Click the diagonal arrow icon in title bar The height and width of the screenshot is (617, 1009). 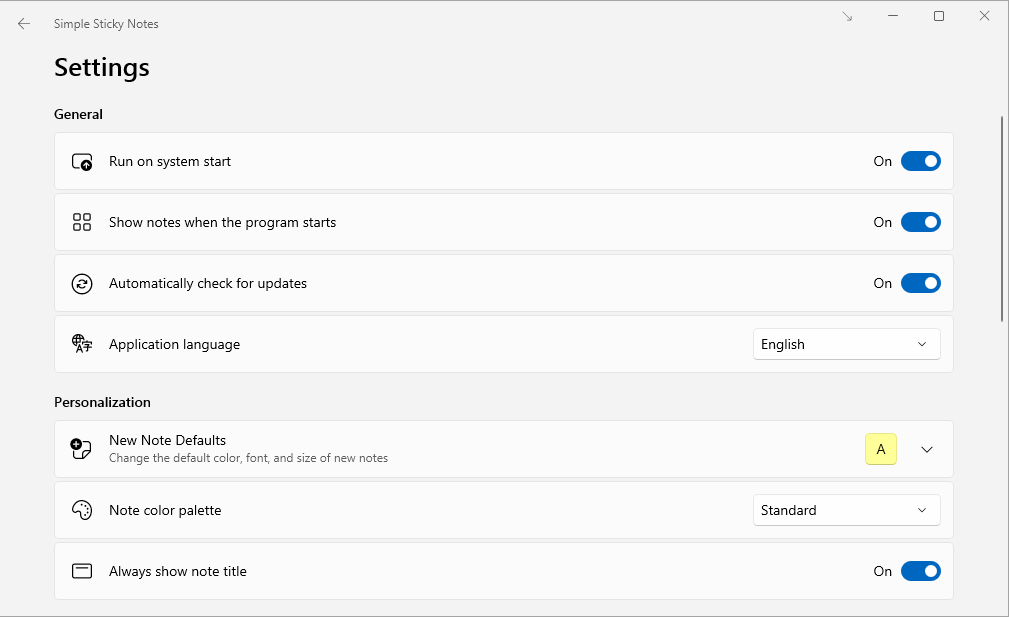tap(848, 17)
